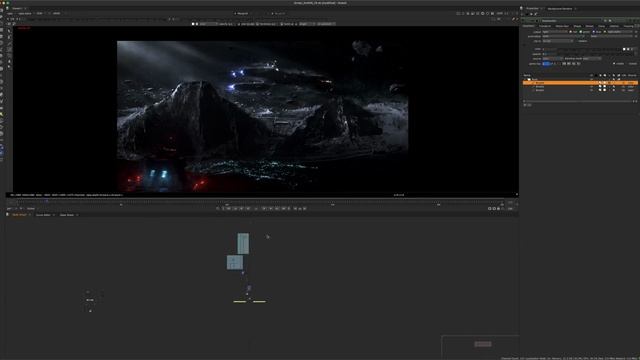This screenshot has height=360, width=640.
Task: Click the node graph mini-map navigator
Action: pos(480,346)
